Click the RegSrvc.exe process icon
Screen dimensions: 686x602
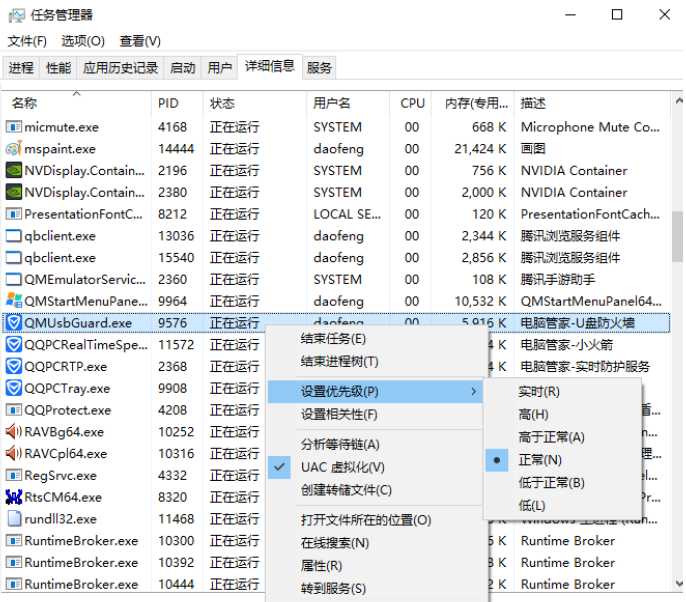click(14, 475)
